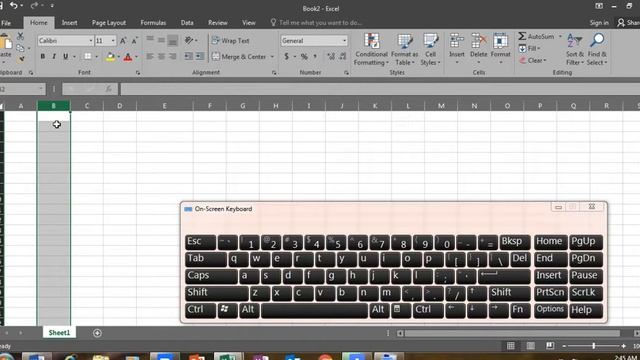This screenshot has width=640, height=360.
Task: Switch to the Formulas tab
Action: tap(153, 23)
